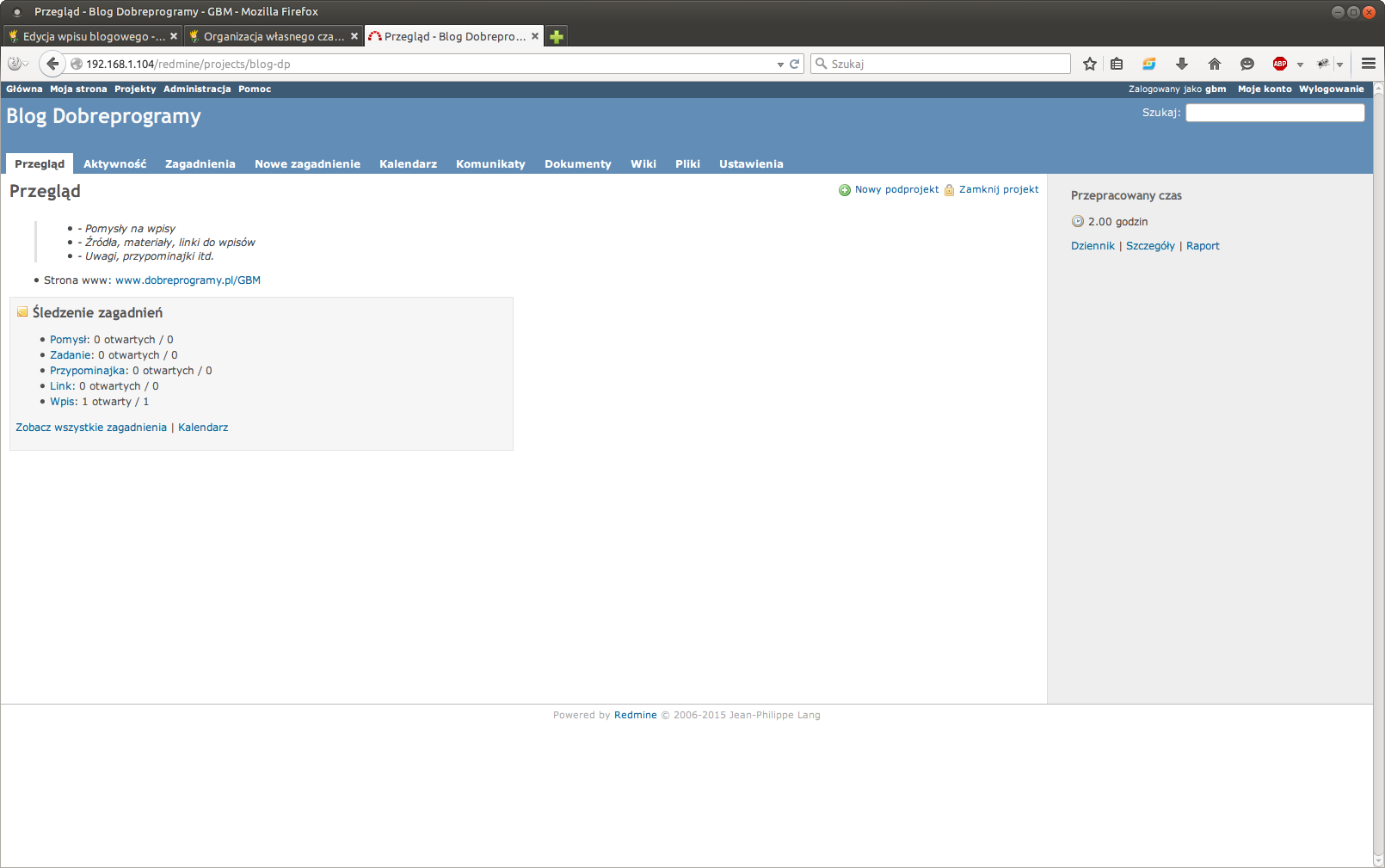Click the Blog Dobreprogramy project title
This screenshot has width=1385, height=868.
pos(103,116)
